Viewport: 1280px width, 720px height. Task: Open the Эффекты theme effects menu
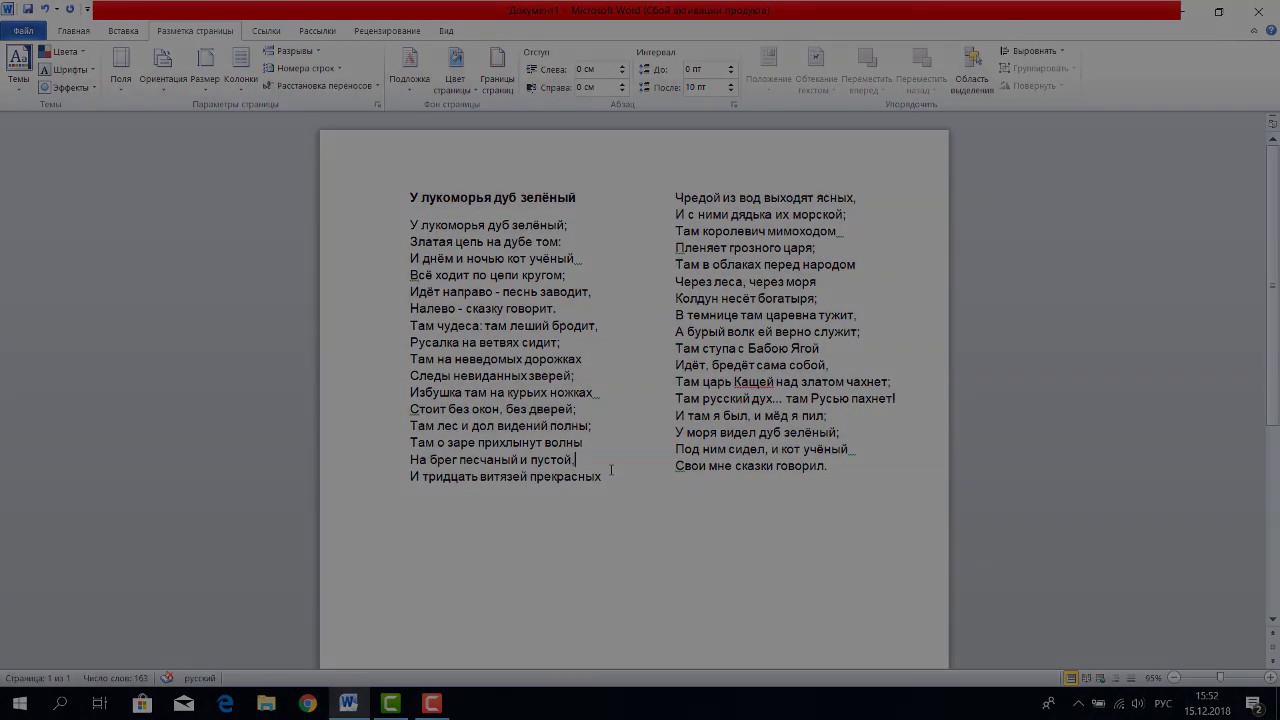[68, 87]
